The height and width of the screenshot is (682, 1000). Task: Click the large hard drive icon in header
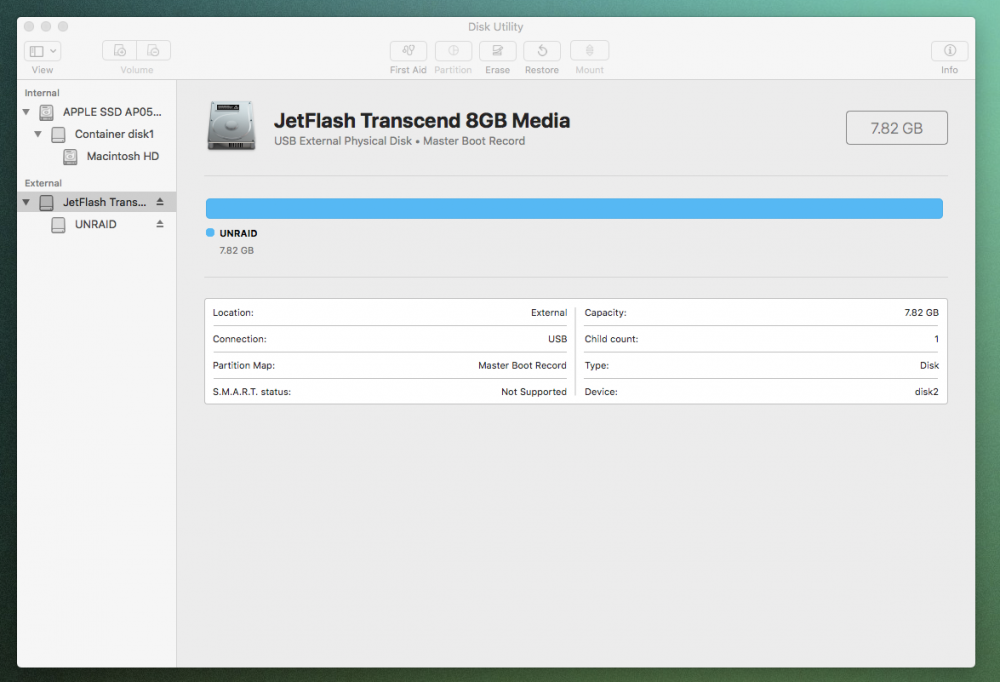(x=231, y=126)
